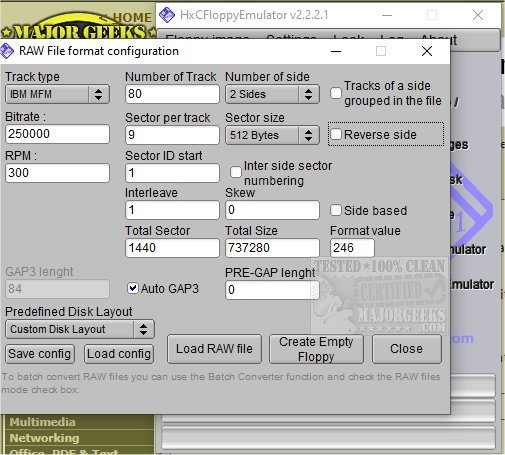Click the HxCFloppyEmulator title bar app icon
Screen dimensions: 505x455
[x=167, y=15]
